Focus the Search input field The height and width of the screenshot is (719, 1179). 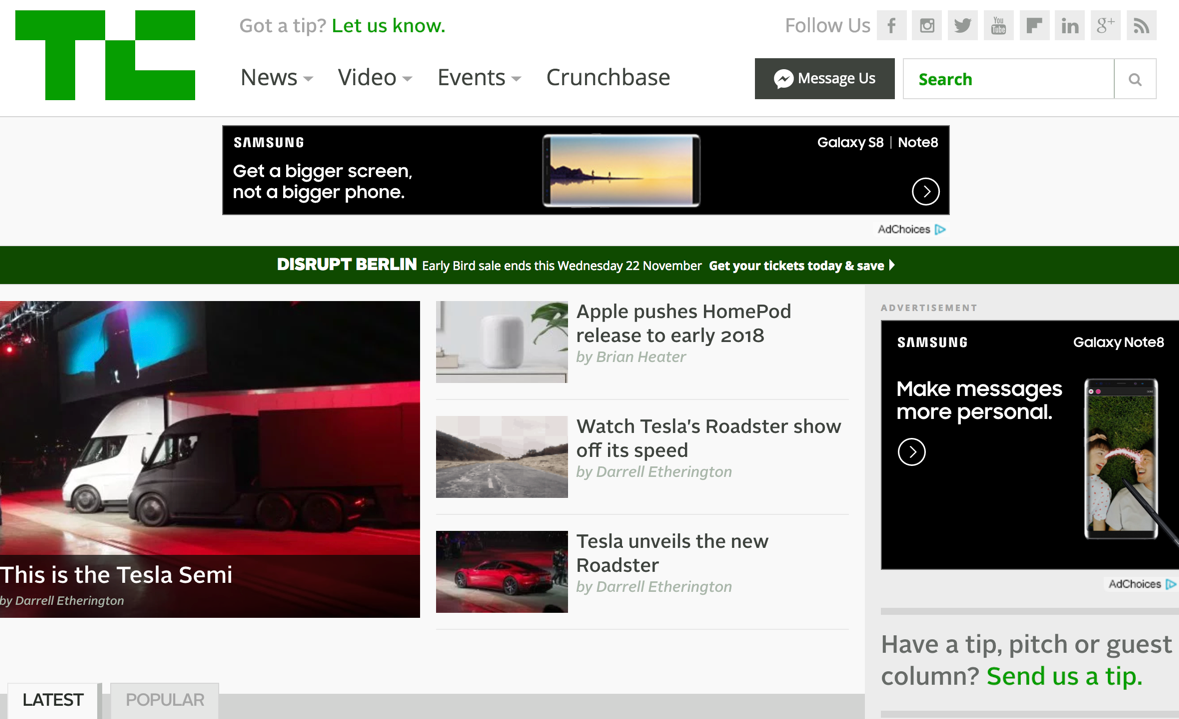[1008, 79]
